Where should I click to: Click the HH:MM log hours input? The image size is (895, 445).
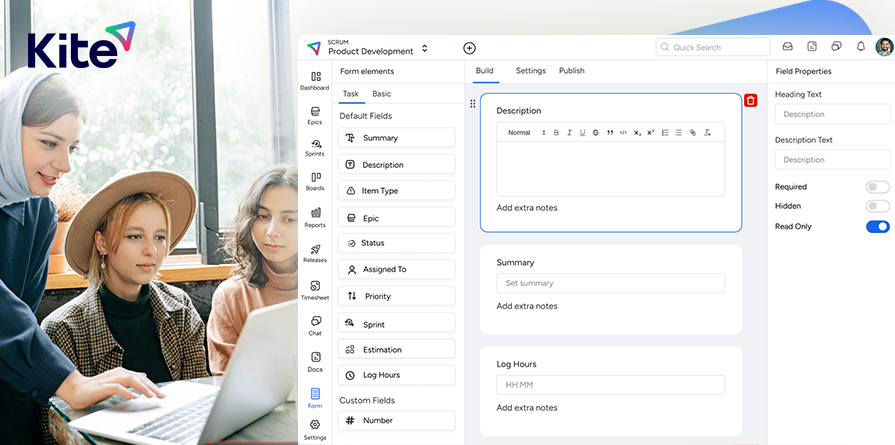(611, 385)
